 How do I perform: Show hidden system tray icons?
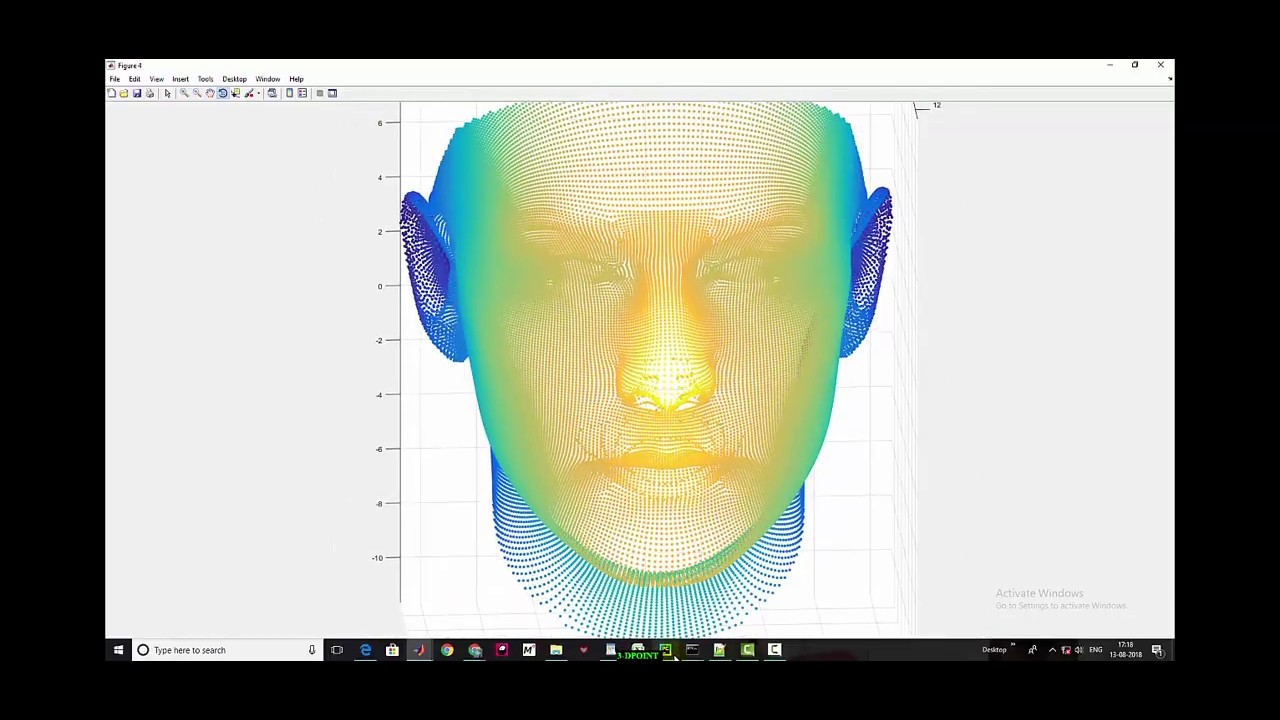1052,650
